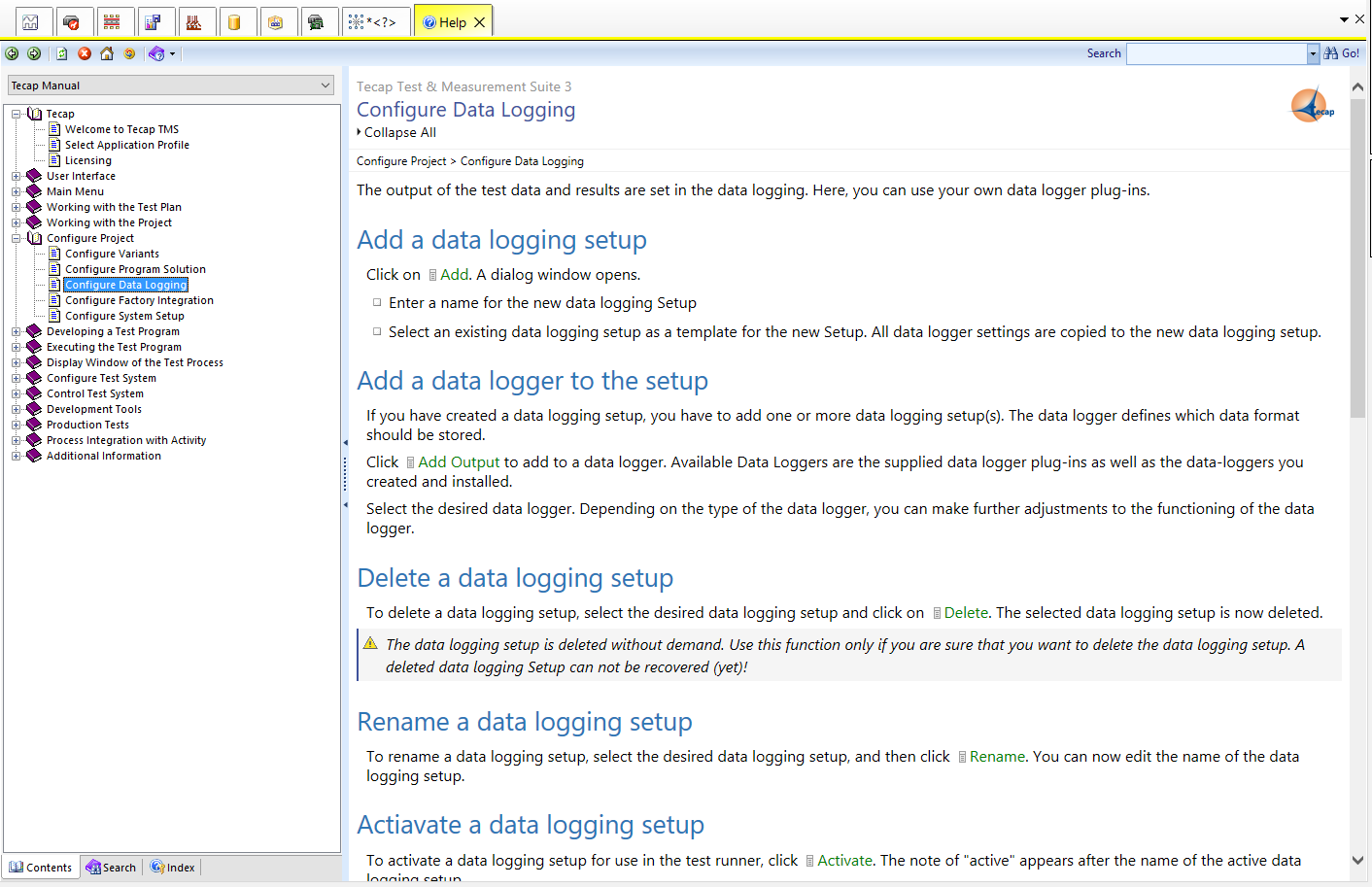Click the orange sync contents icon
This screenshot has width=1372, height=887.
129,53
